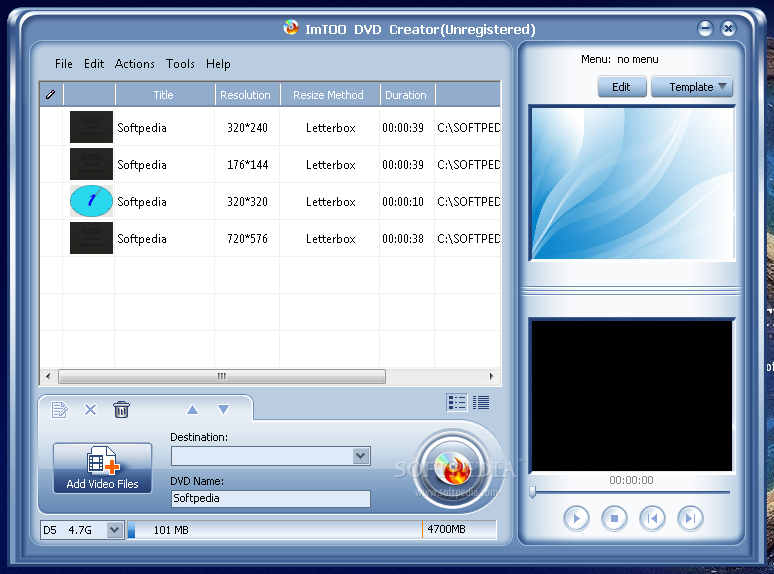Click the disc capacity usage bar
Screen dimensions: 774x574
coord(312,530)
